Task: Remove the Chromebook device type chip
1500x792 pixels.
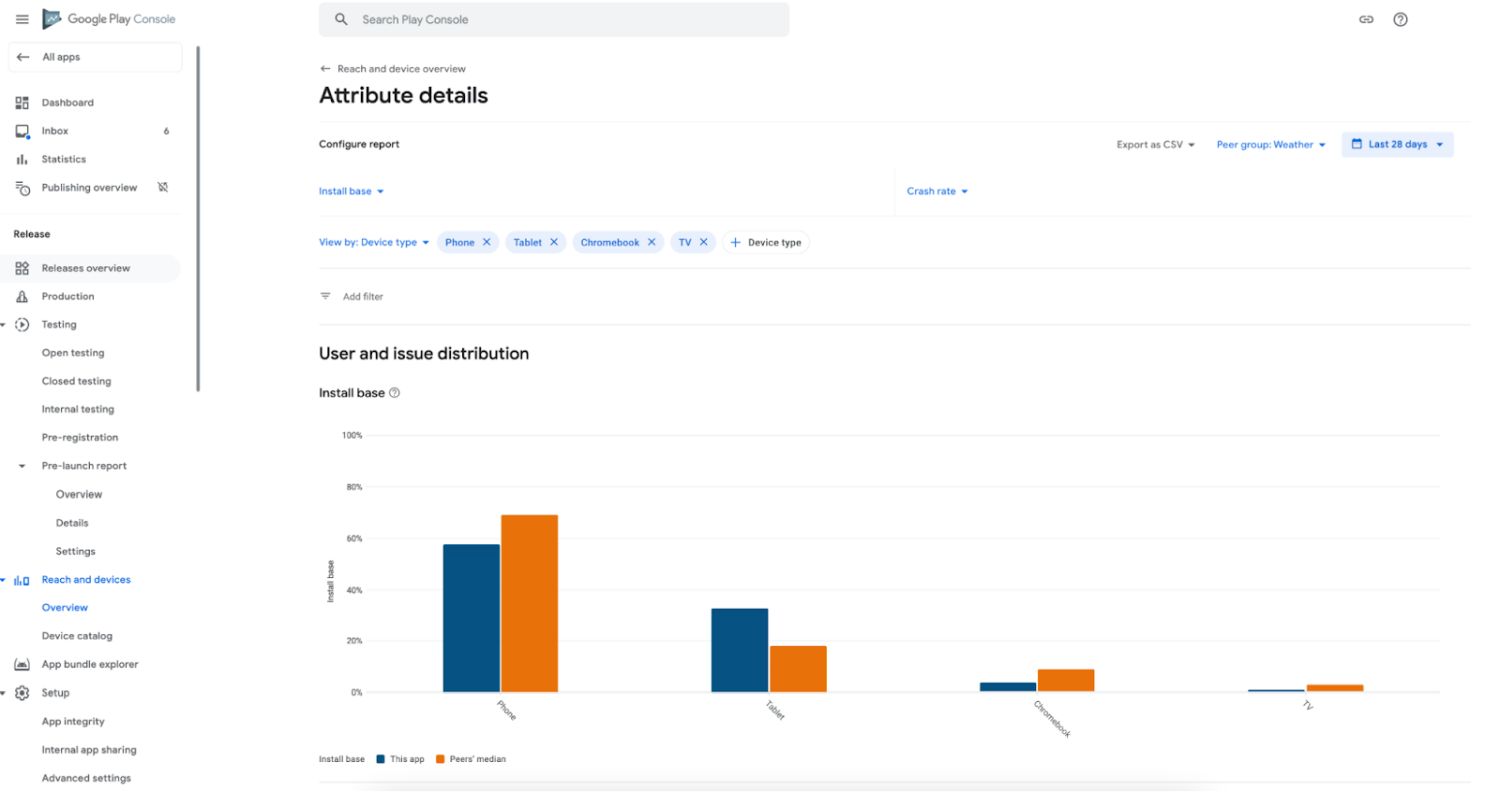Action: tap(651, 242)
